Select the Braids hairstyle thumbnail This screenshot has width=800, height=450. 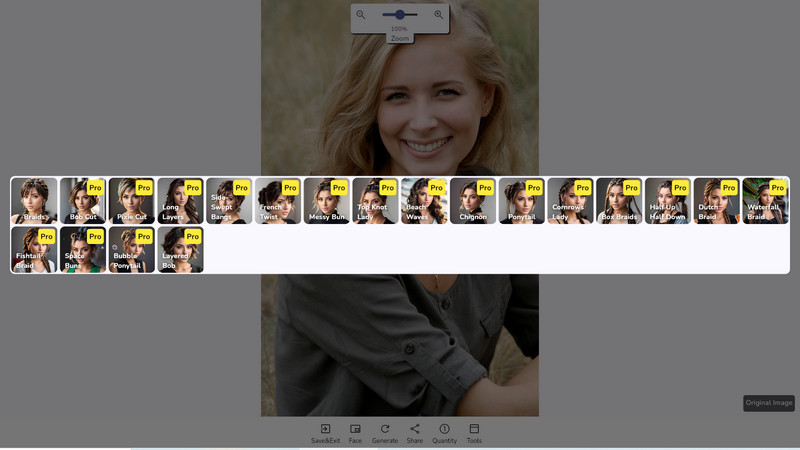click(34, 201)
